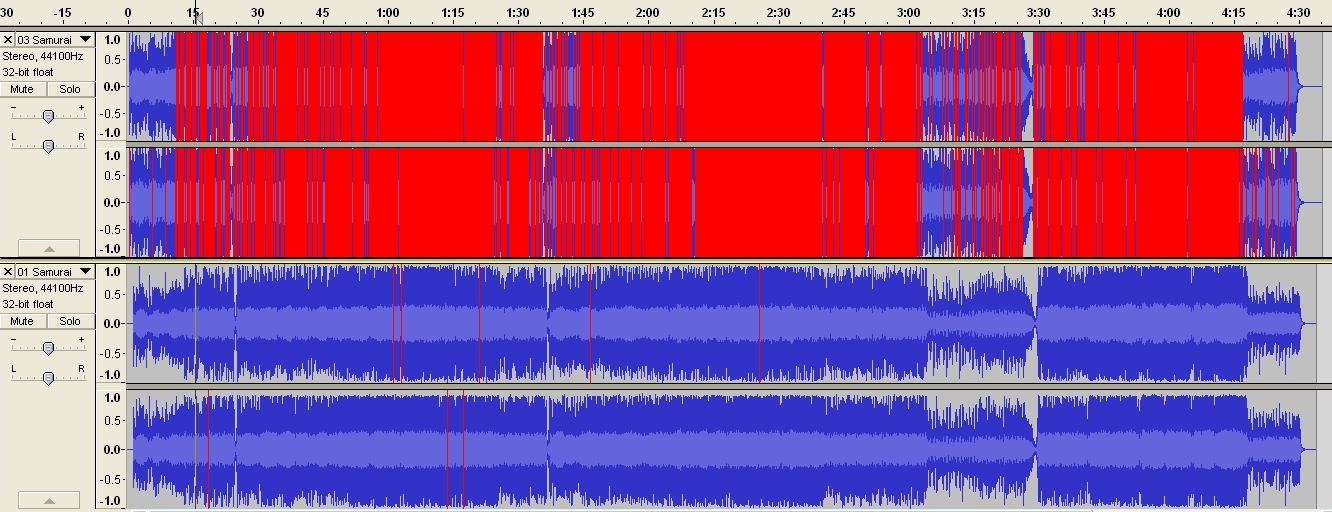The height and width of the screenshot is (512, 1332).
Task: Click the pan slider knob on 03 Samurai
Action: point(48,146)
